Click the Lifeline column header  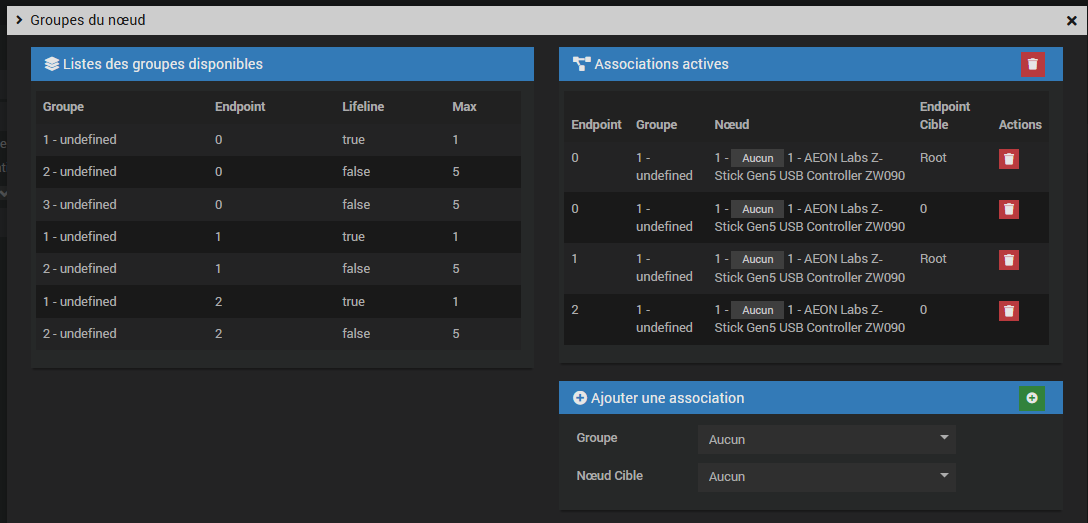[x=363, y=107]
